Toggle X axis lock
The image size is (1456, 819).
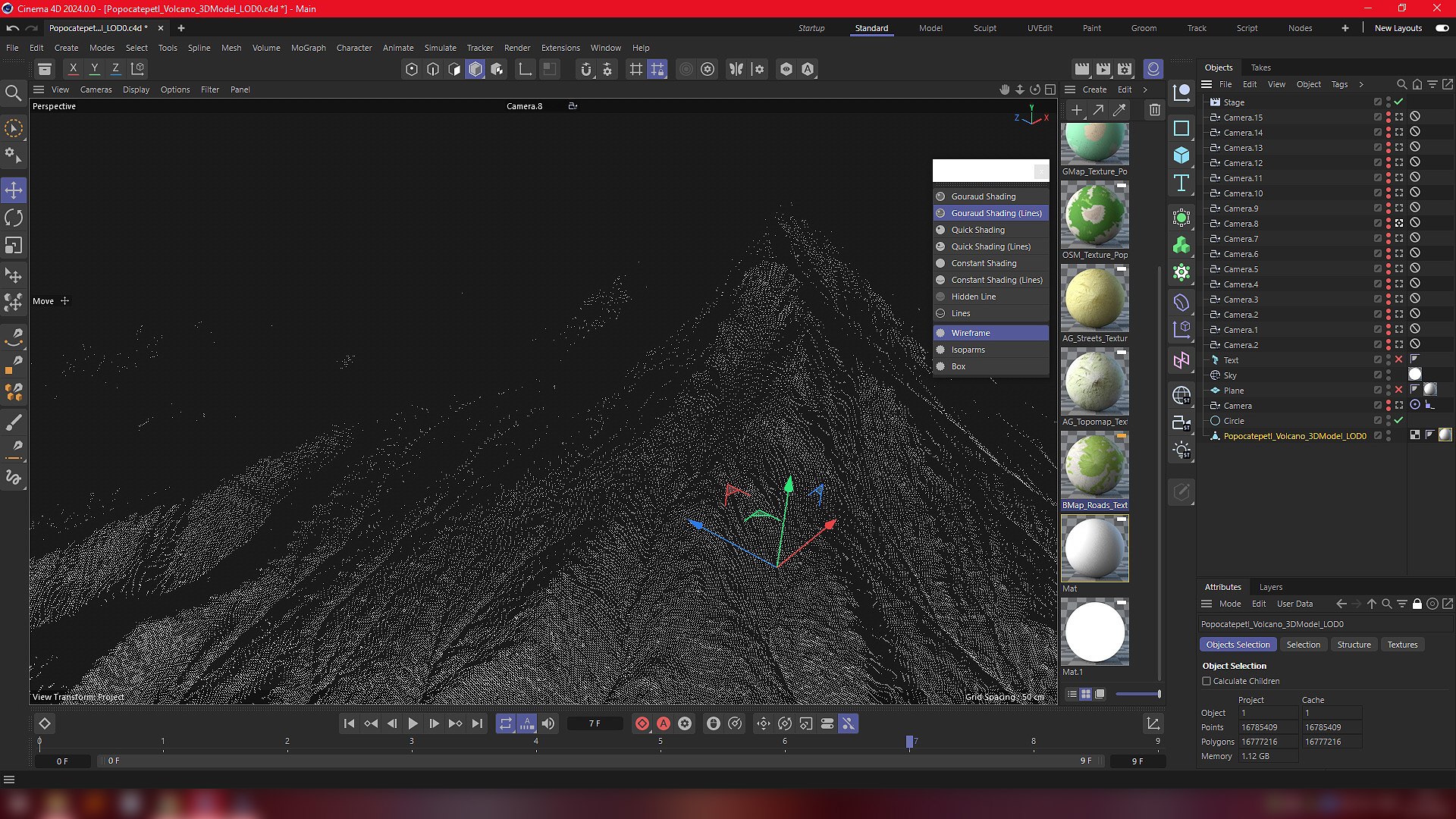click(74, 69)
